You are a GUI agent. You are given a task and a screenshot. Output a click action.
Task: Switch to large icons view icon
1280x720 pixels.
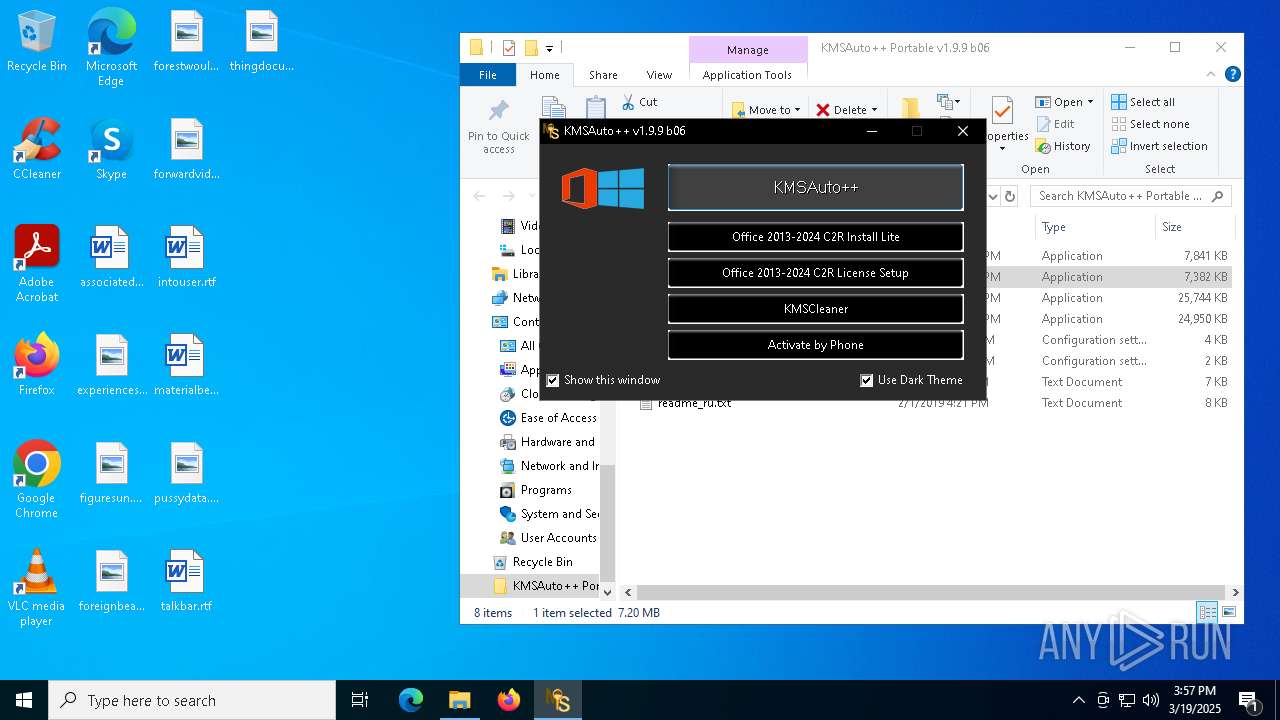1229,612
